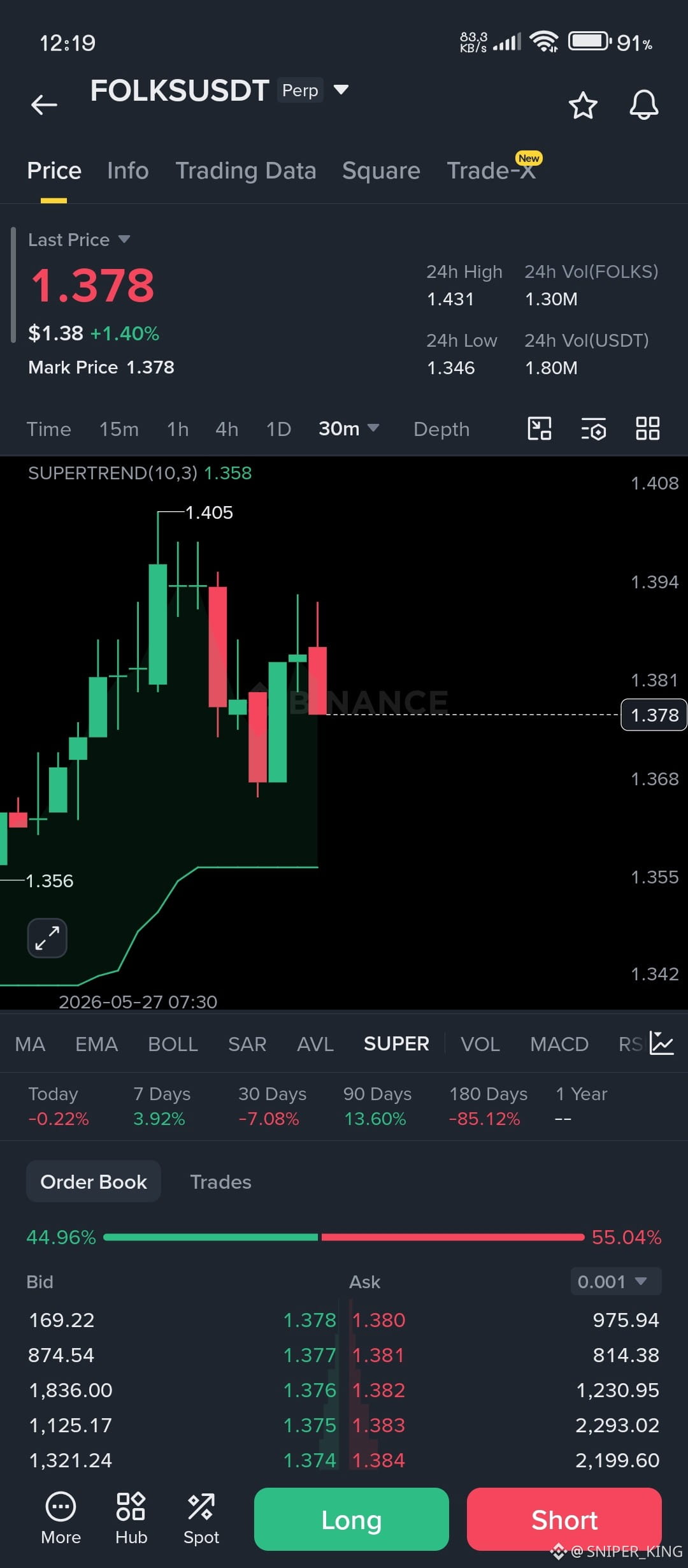Tap the Today -0.22% performance

point(59,1106)
